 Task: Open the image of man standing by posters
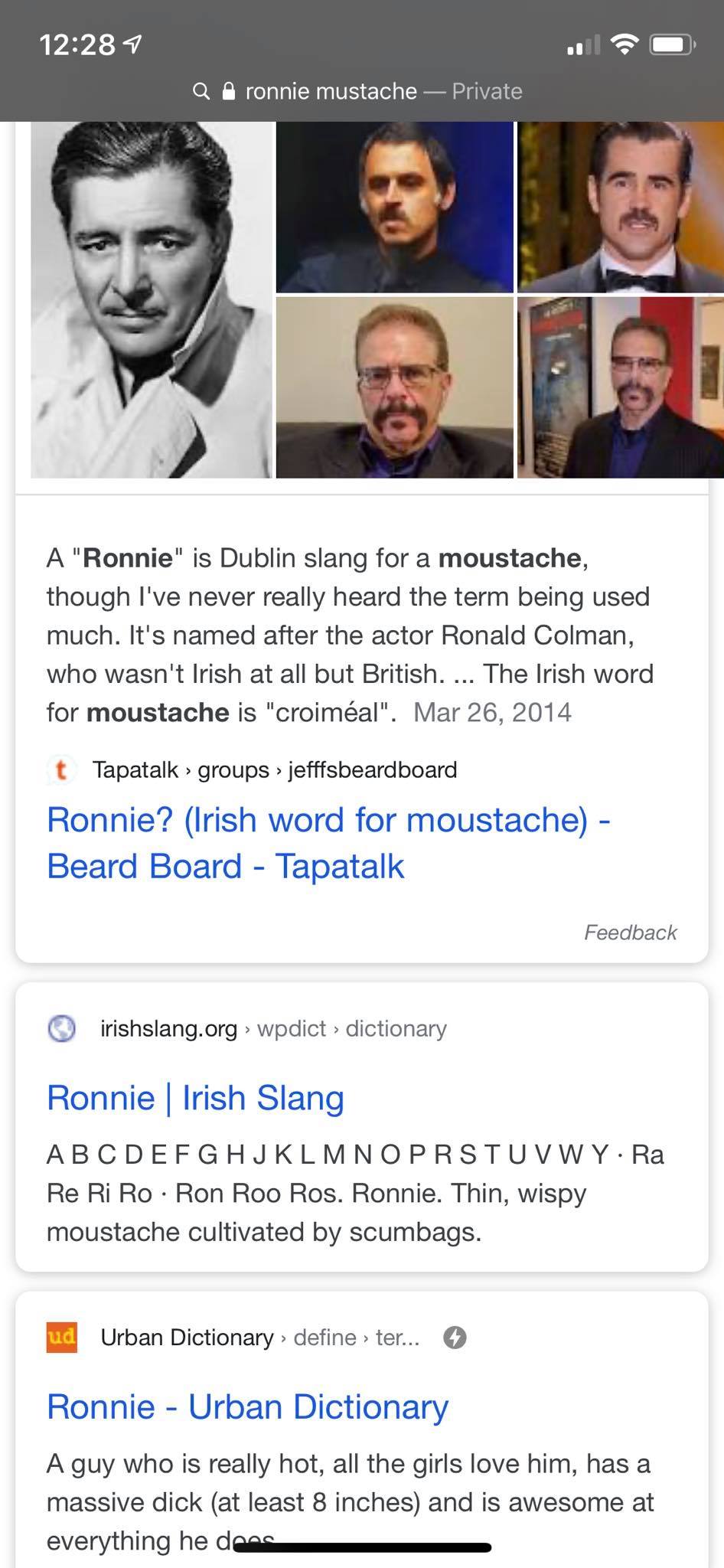621,387
